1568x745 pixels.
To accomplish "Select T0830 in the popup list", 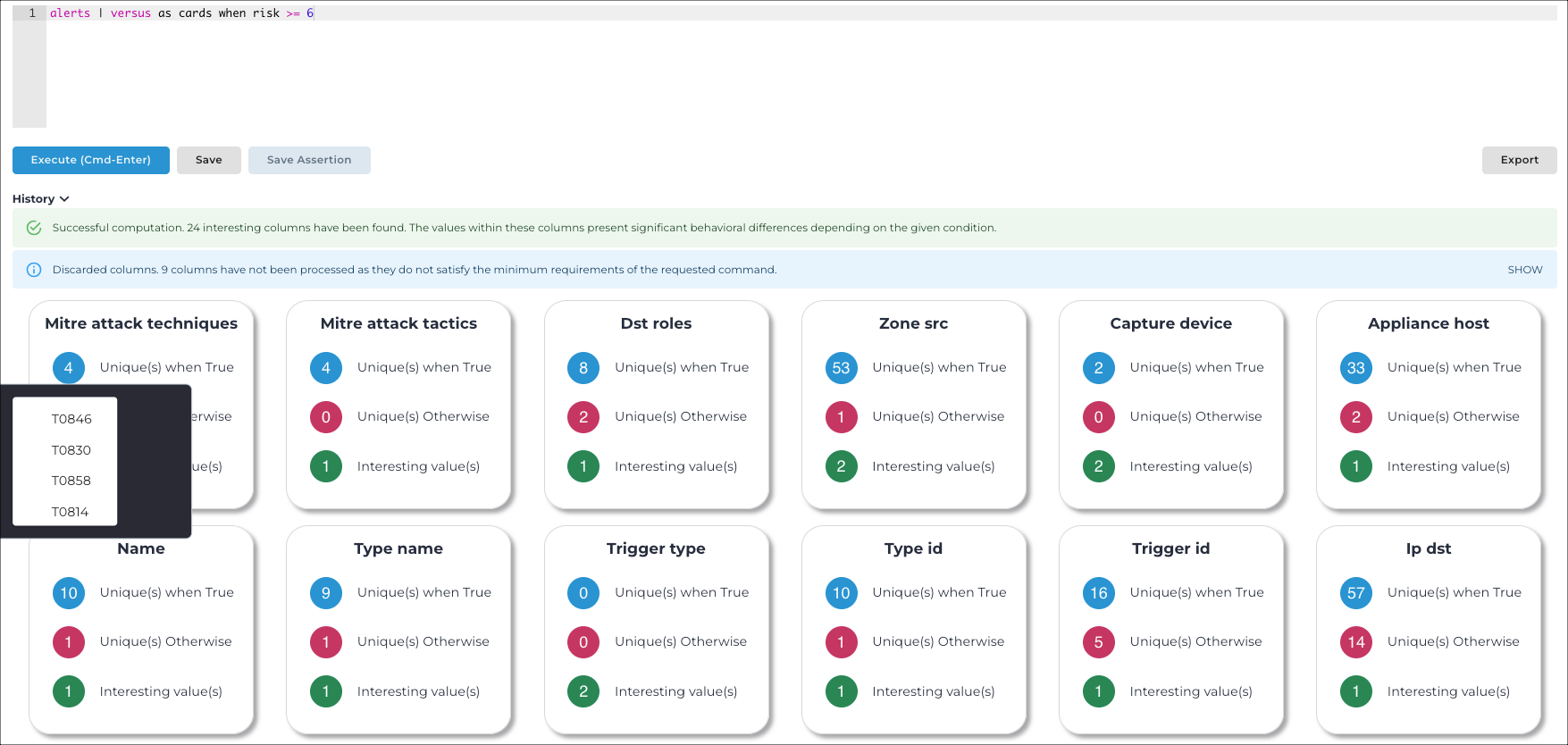I will pos(71,450).
